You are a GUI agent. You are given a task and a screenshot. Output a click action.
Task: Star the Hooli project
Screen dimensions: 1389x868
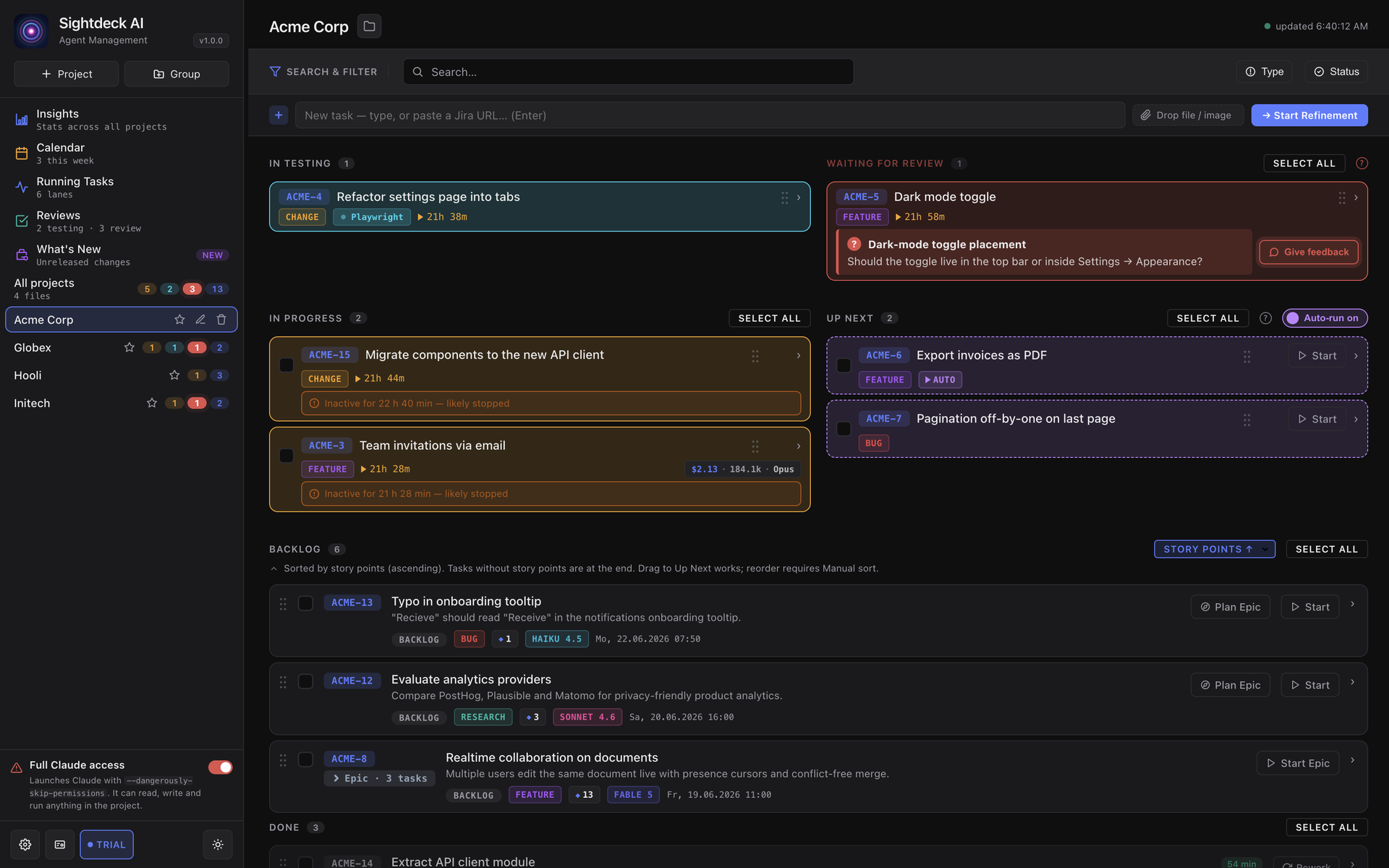coord(174,375)
